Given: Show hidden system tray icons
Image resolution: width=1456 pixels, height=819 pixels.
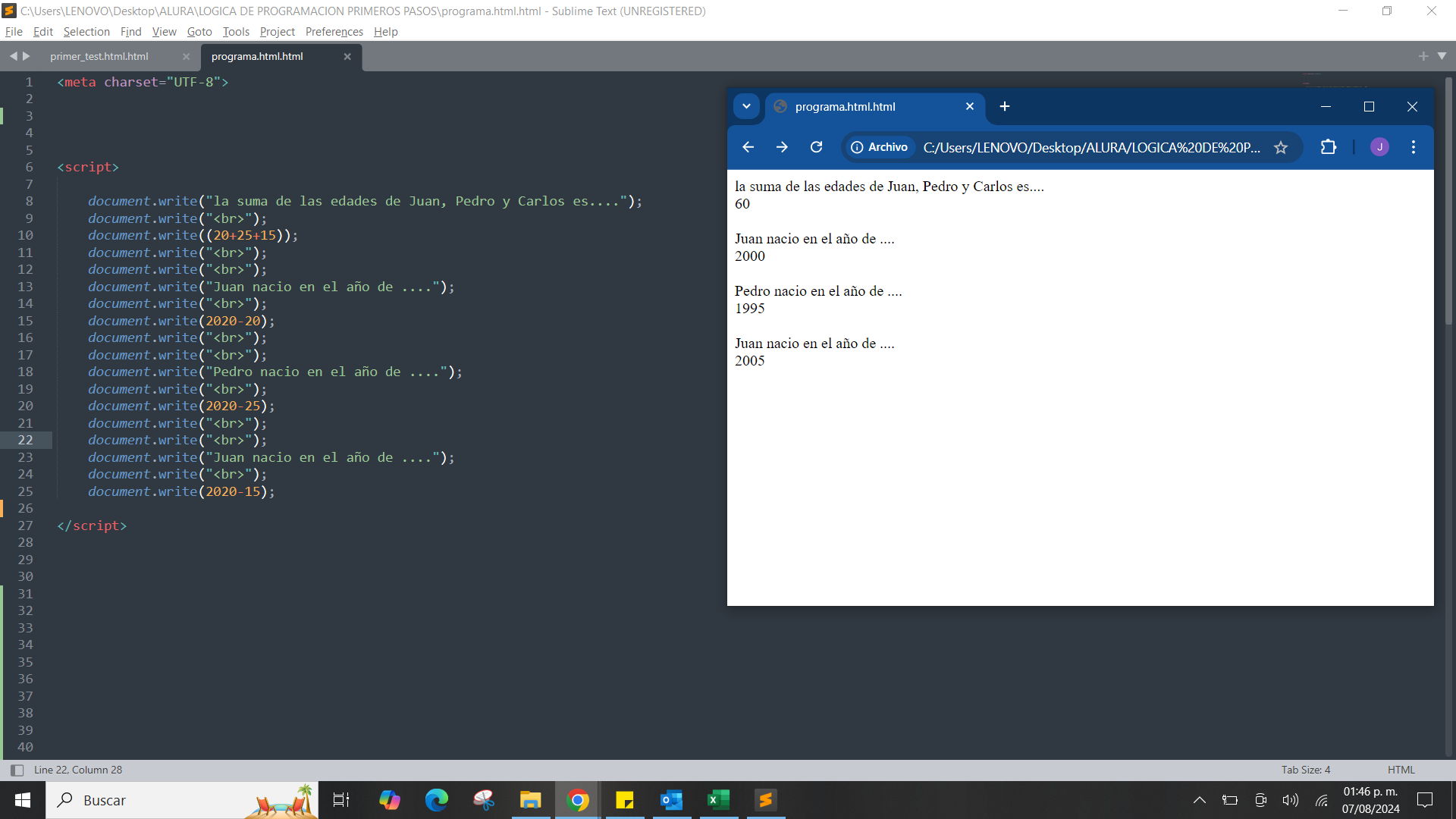Looking at the screenshot, I should (x=1200, y=800).
